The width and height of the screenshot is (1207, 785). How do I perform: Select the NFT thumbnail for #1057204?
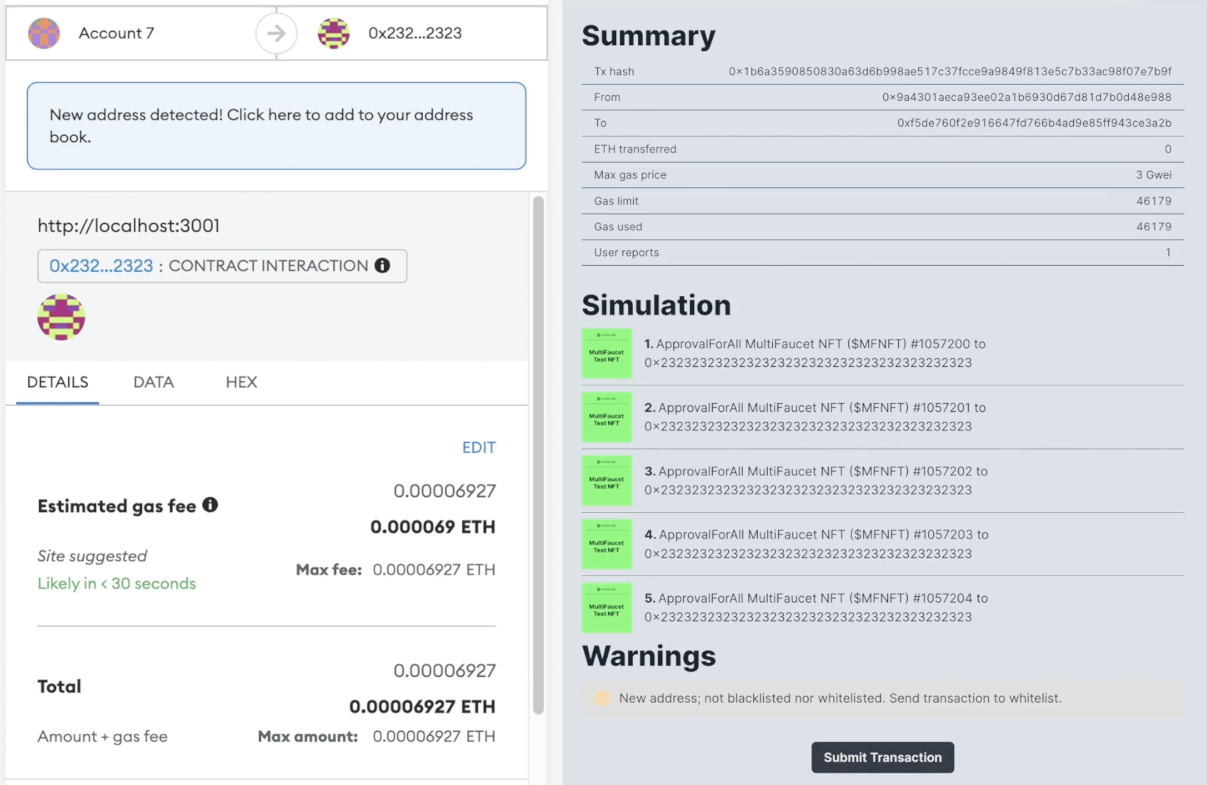point(607,607)
